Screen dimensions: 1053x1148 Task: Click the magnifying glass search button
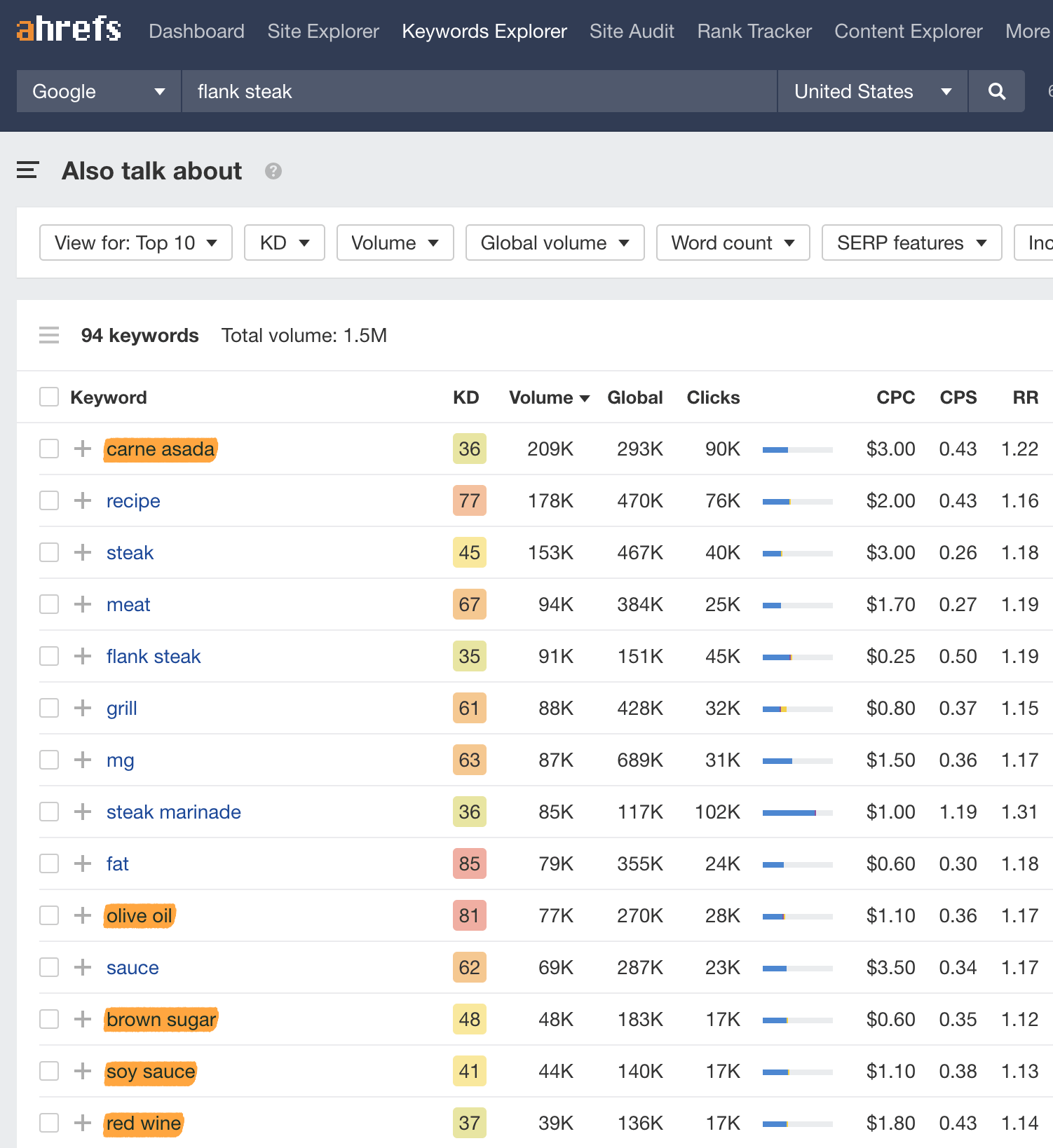[x=996, y=91]
